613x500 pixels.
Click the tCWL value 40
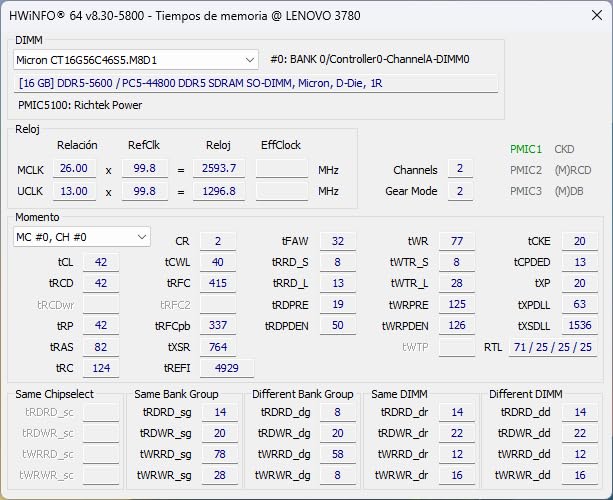coord(218,262)
